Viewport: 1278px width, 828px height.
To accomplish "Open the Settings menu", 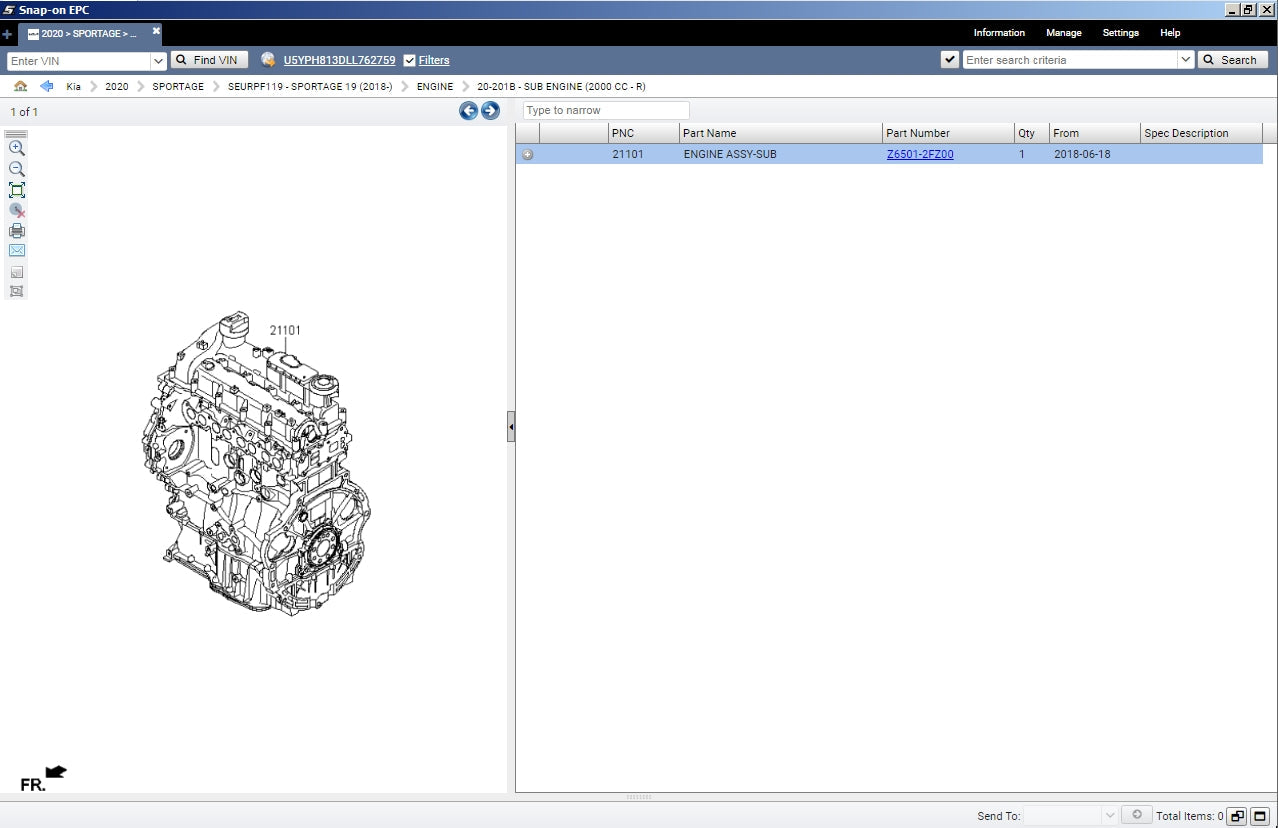I will (1120, 33).
